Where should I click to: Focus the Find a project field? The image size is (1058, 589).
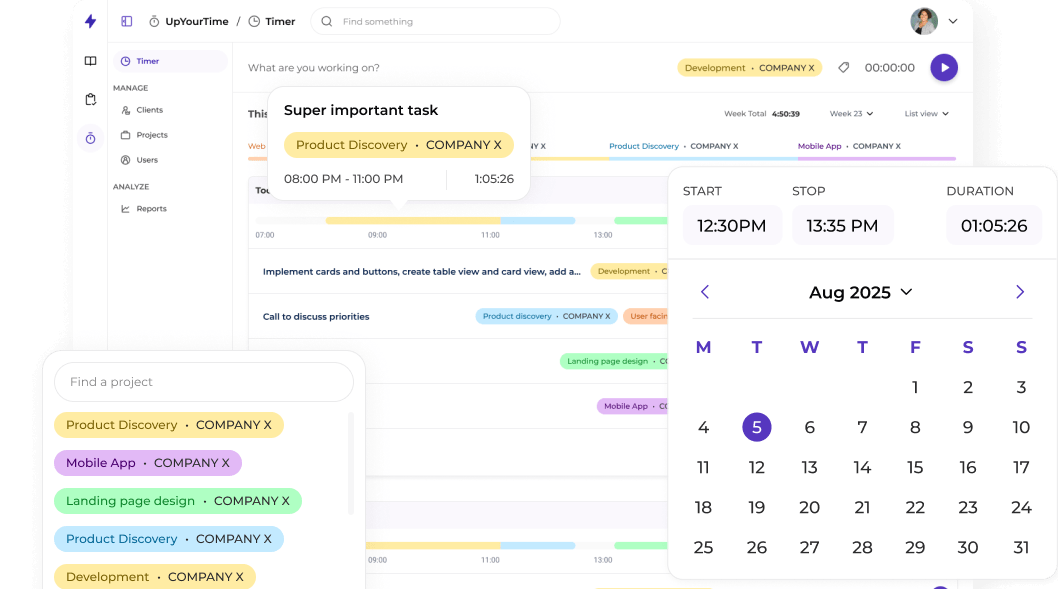[204, 382]
